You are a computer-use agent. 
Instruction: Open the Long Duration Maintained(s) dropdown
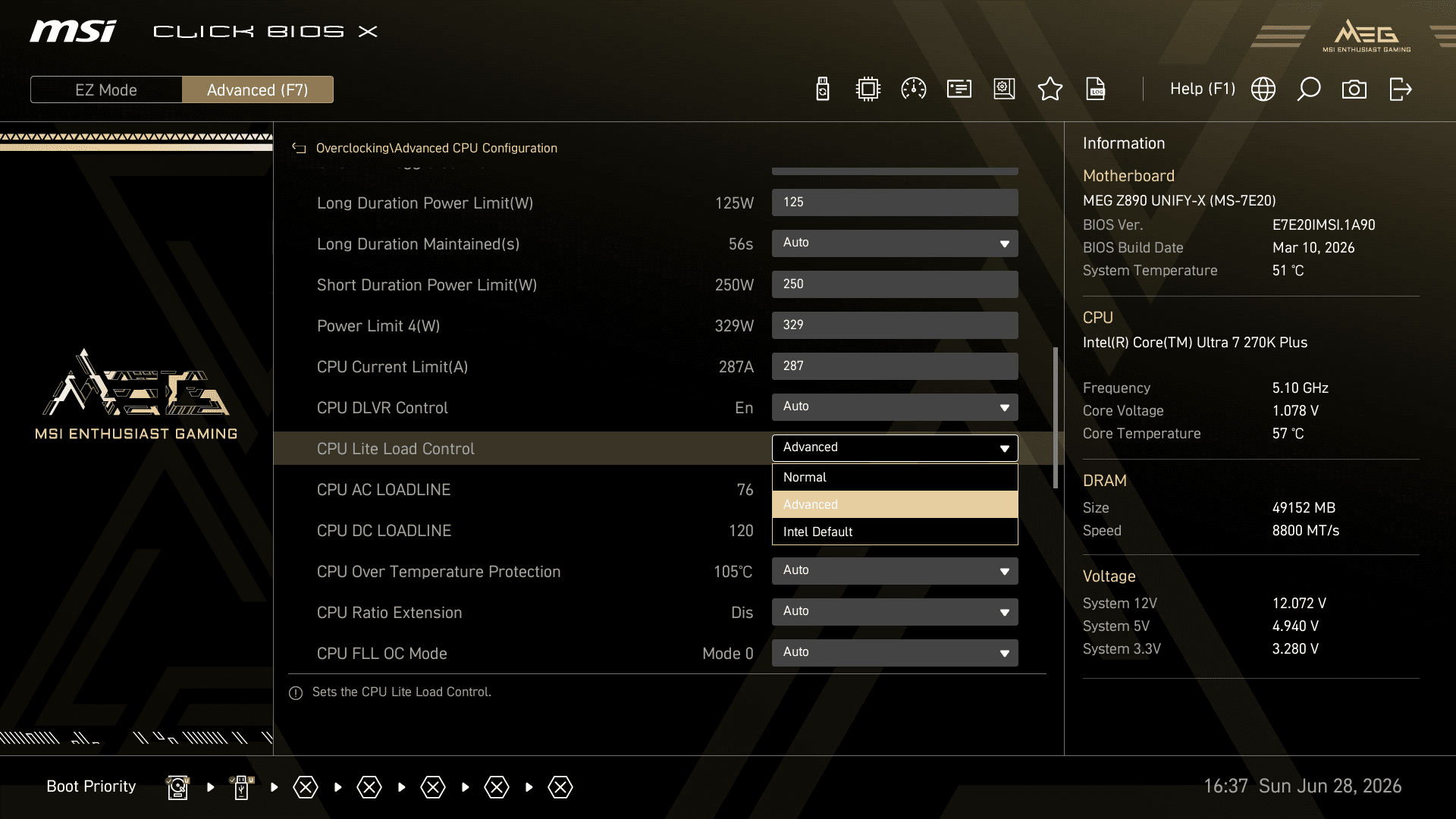tap(895, 243)
